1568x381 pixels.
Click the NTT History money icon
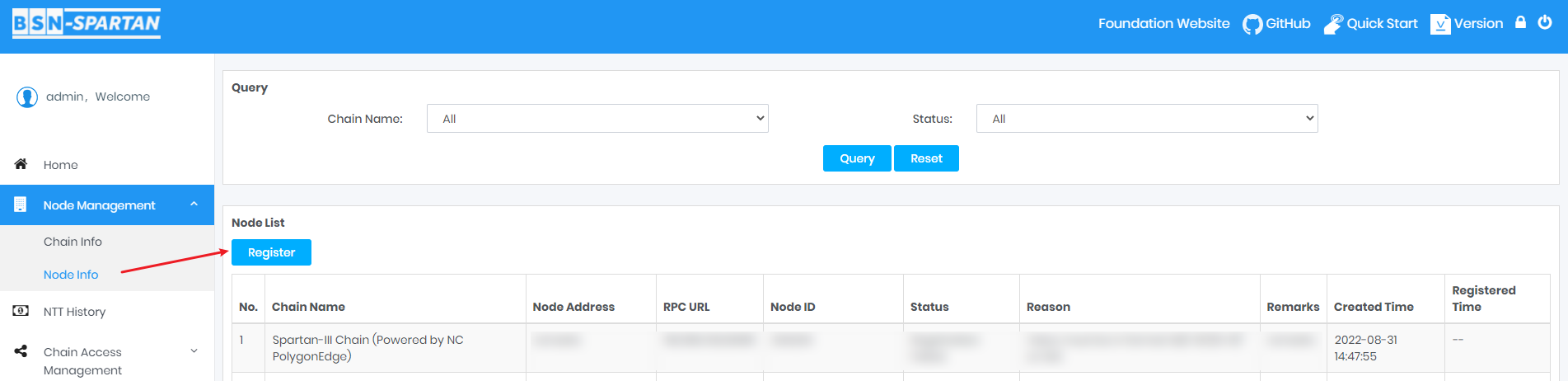coord(21,311)
